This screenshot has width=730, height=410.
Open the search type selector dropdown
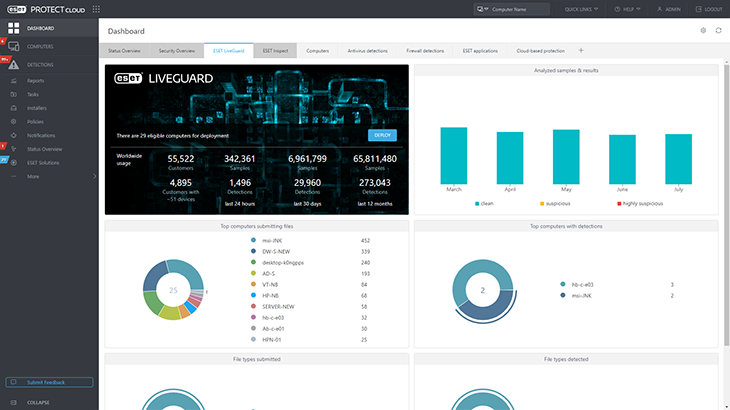[x=482, y=9]
